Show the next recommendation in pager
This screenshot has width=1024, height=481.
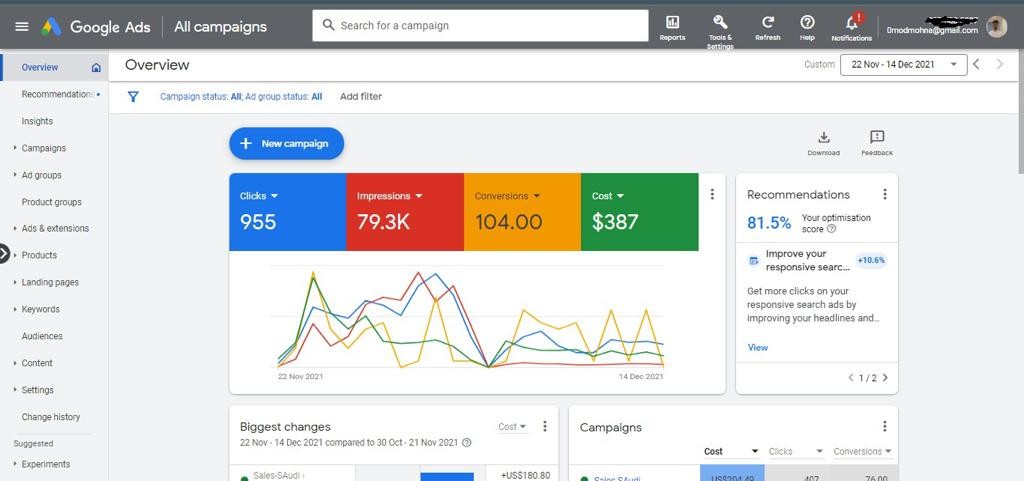[x=885, y=378]
